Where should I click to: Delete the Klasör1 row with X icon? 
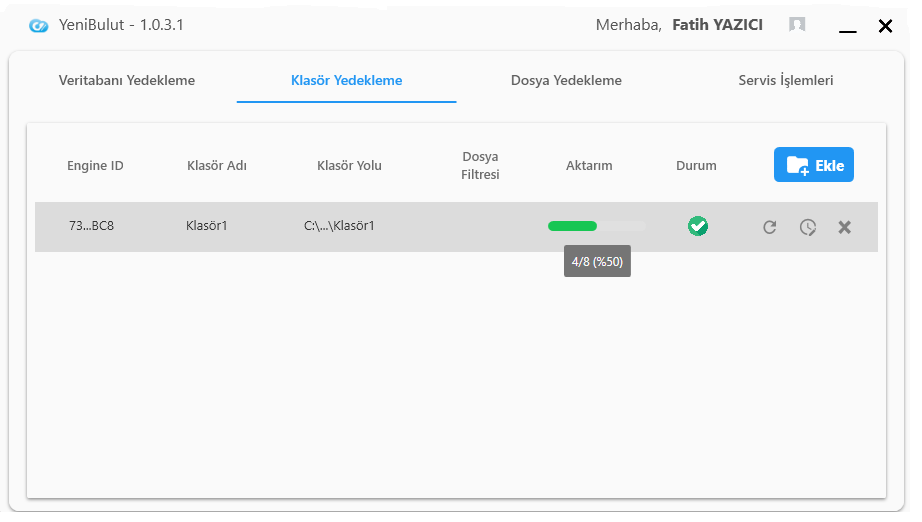(x=844, y=227)
